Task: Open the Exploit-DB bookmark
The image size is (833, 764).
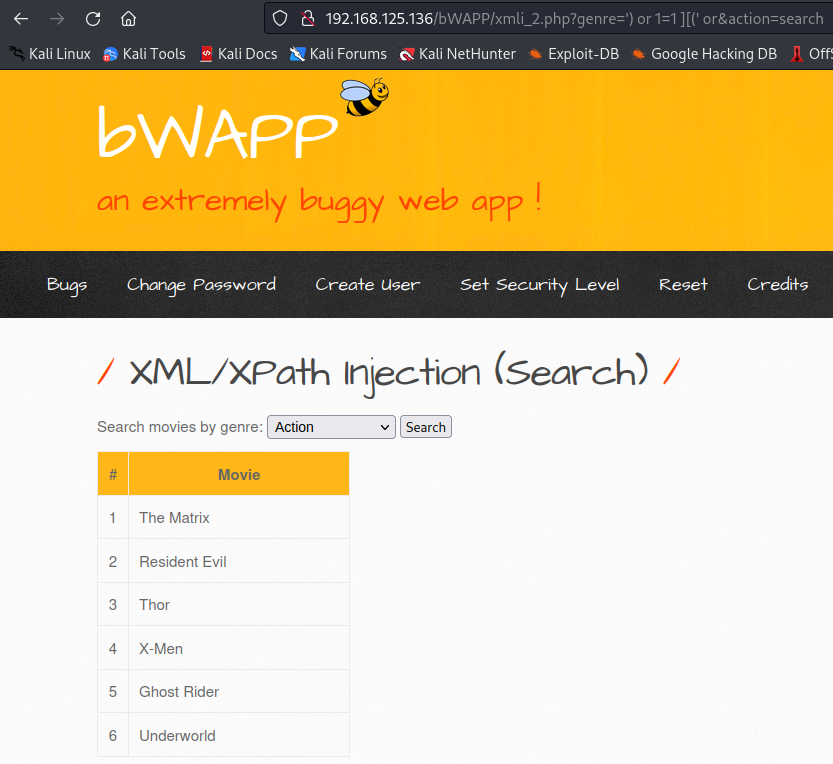Action: 574,54
